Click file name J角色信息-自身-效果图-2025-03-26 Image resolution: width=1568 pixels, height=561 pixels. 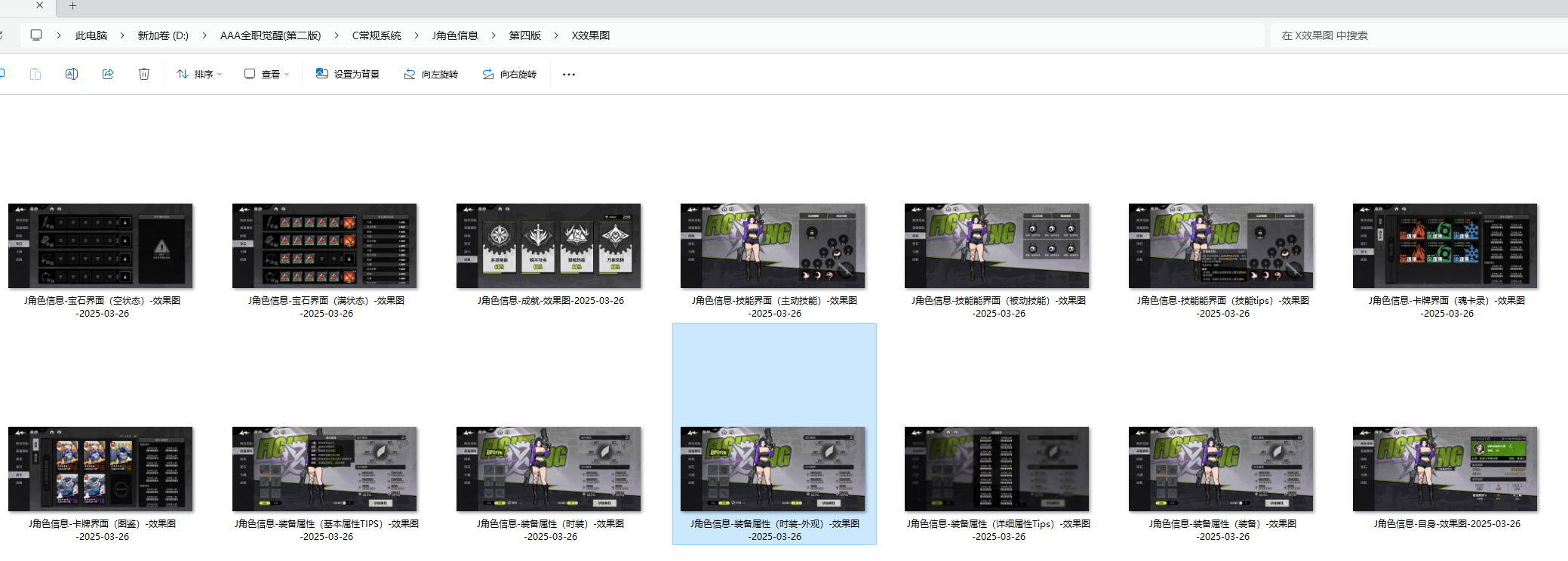click(x=1447, y=523)
